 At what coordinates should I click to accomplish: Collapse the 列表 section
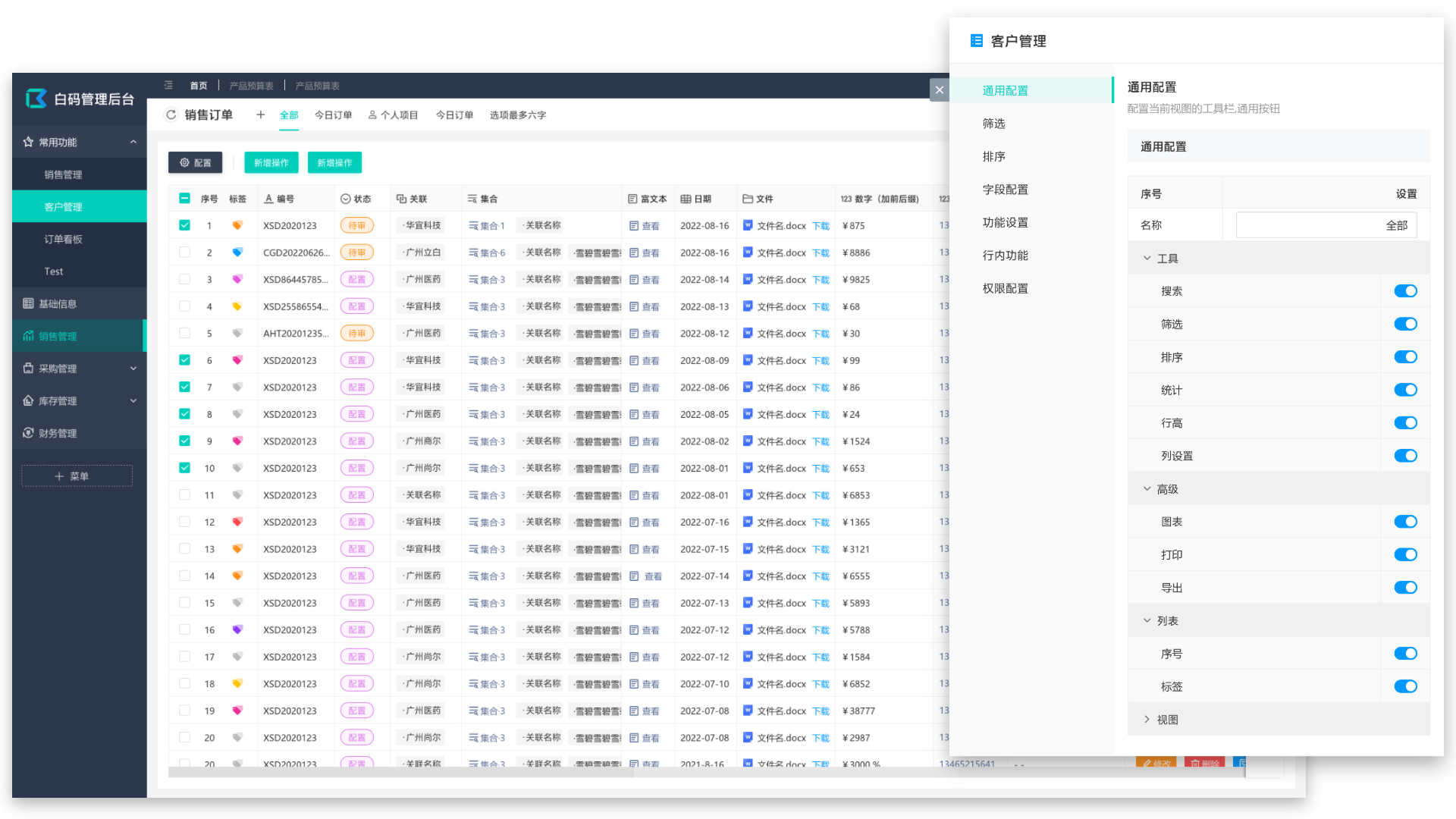click(x=1147, y=621)
